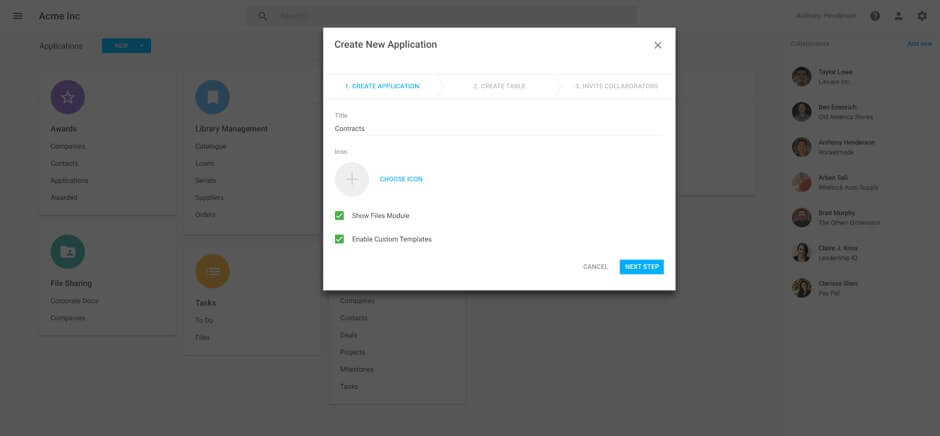The image size is (940, 436).
Task: Click the Title input field containing Contracts
Action: pyautogui.click(x=498, y=129)
